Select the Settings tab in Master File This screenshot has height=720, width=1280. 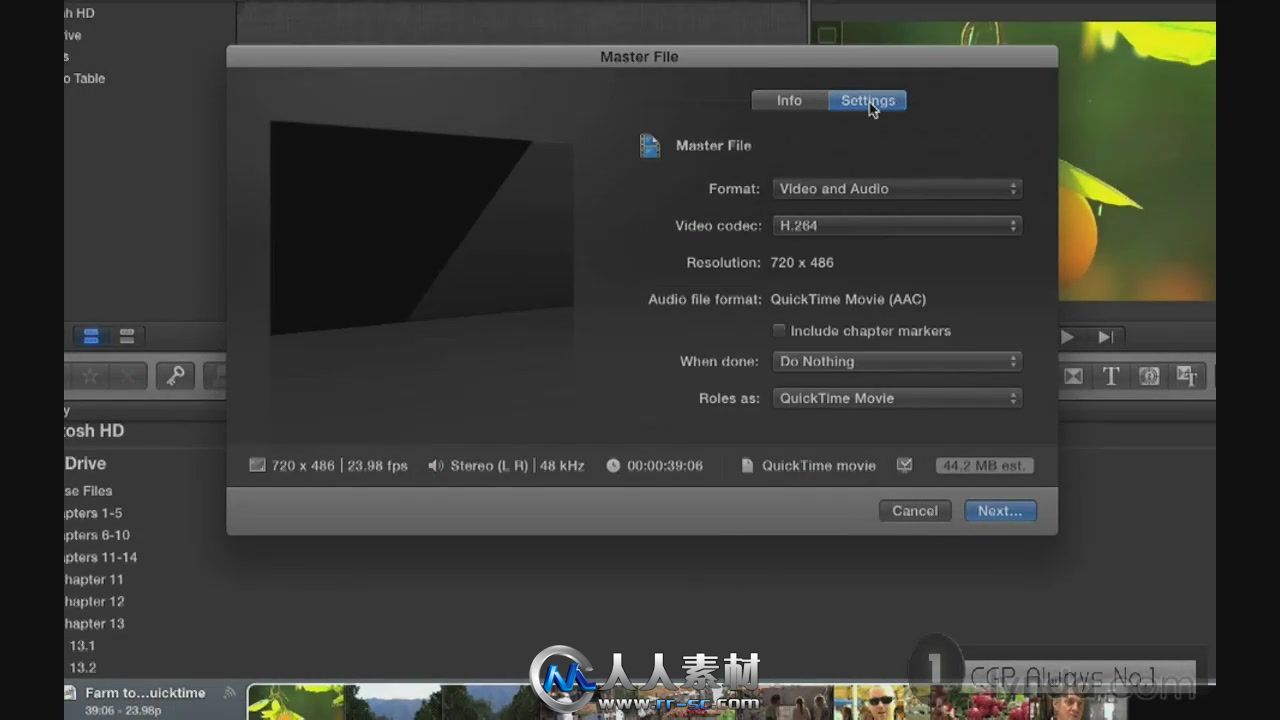coord(867,100)
